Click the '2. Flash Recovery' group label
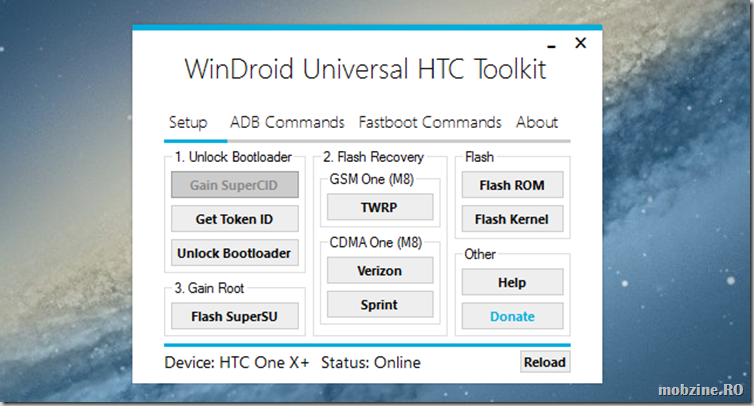This screenshot has width=754, height=406. coord(373,157)
